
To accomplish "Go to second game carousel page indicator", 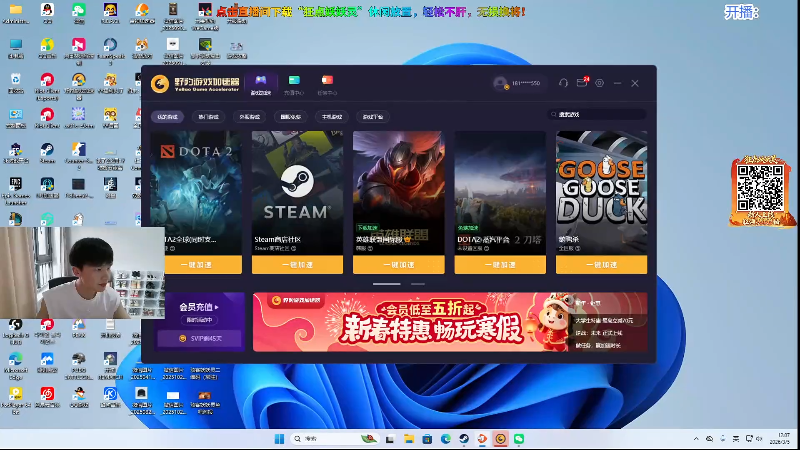I will point(418,284).
